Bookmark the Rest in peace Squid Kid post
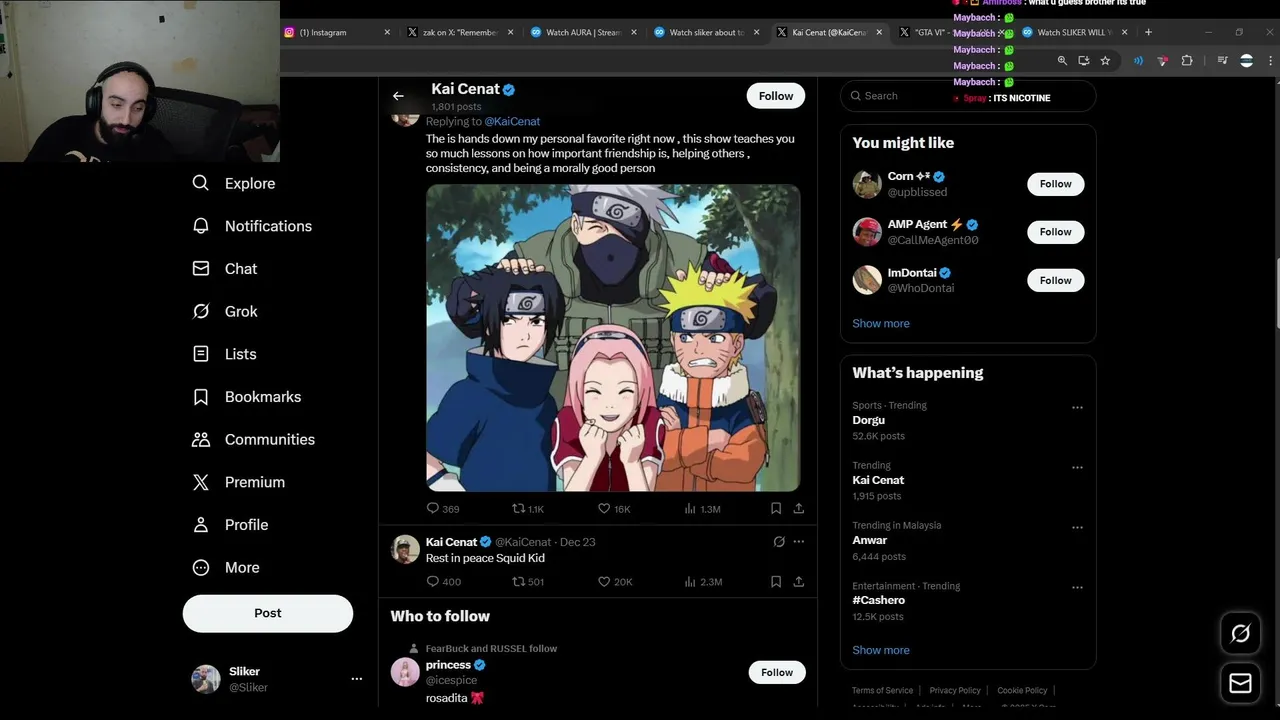 pos(776,581)
